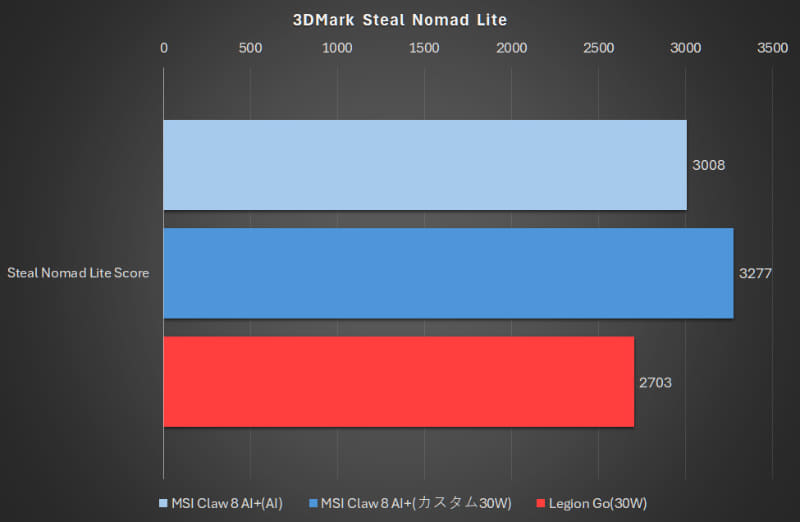Click axis tick label 1000
The width and height of the screenshot is (800, 522).
337,48
